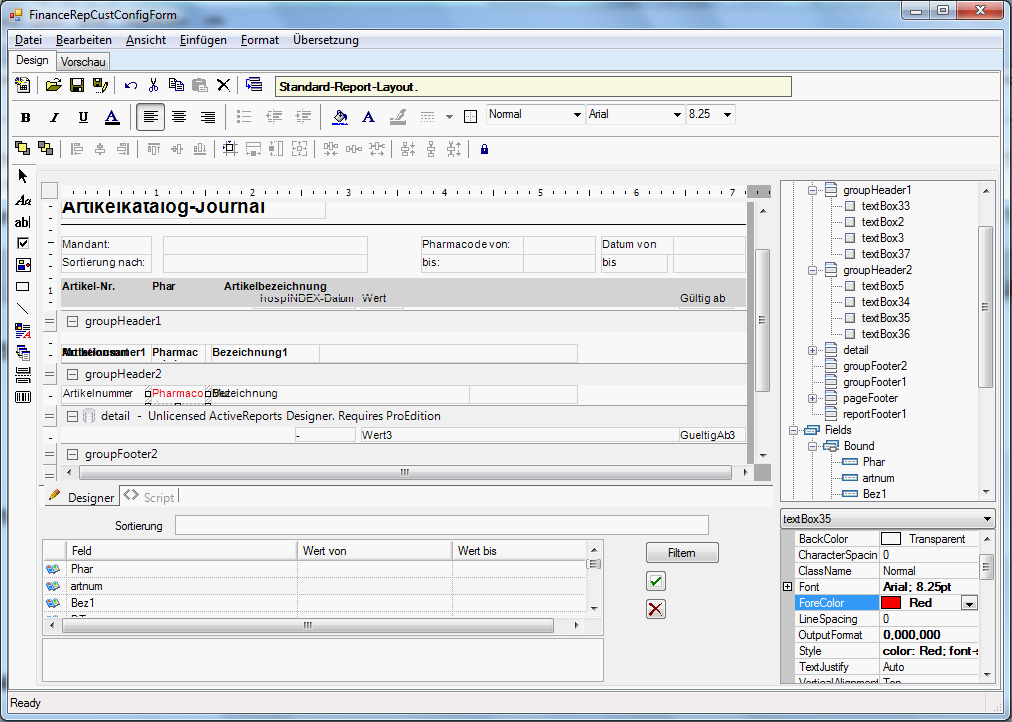Open the Einfügen menu
The width and height of the screenshot is (1012, 722).
pyautogui.click(x=203, y=40)
